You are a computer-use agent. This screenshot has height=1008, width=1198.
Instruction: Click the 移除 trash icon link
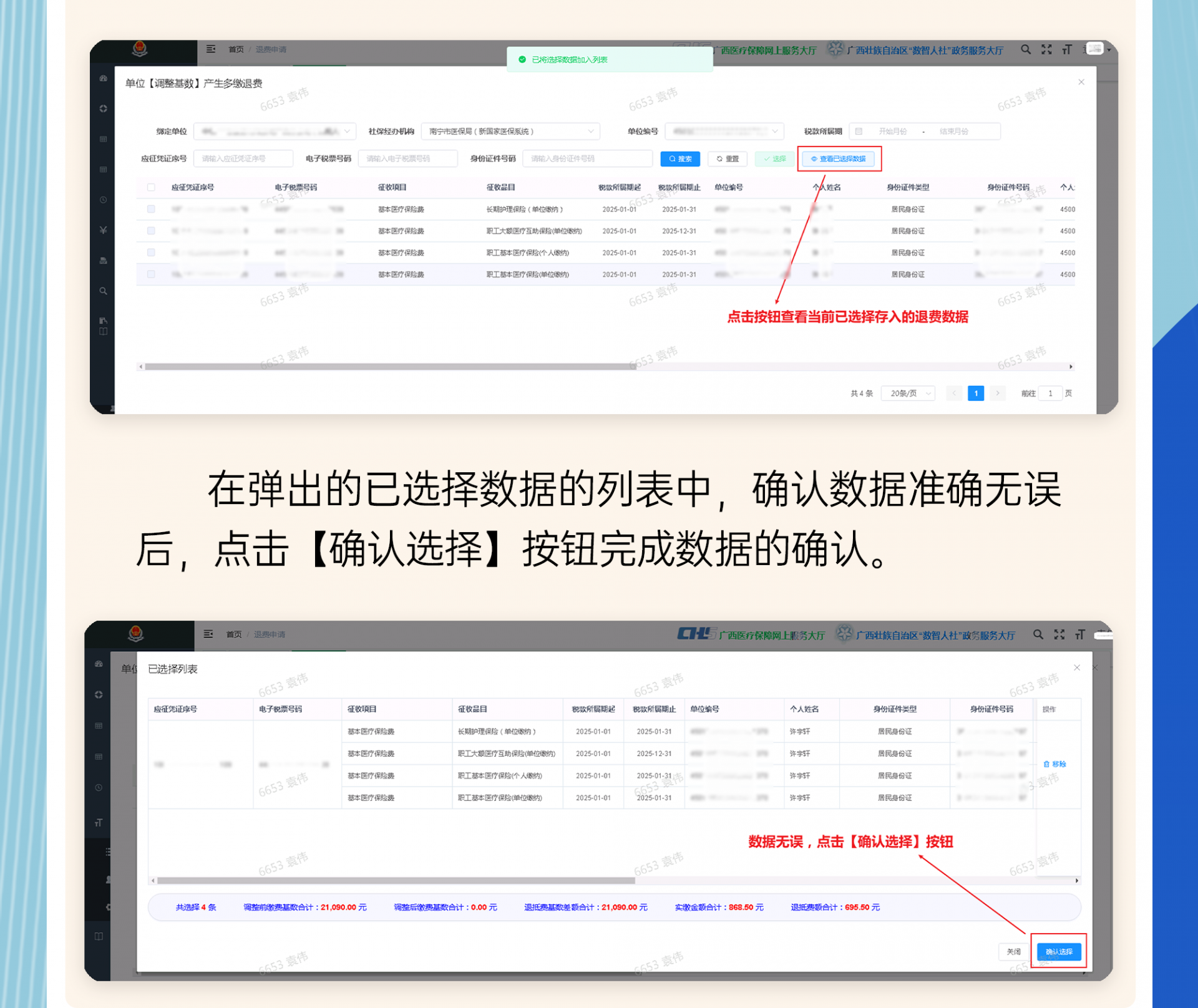point(1054,764)
